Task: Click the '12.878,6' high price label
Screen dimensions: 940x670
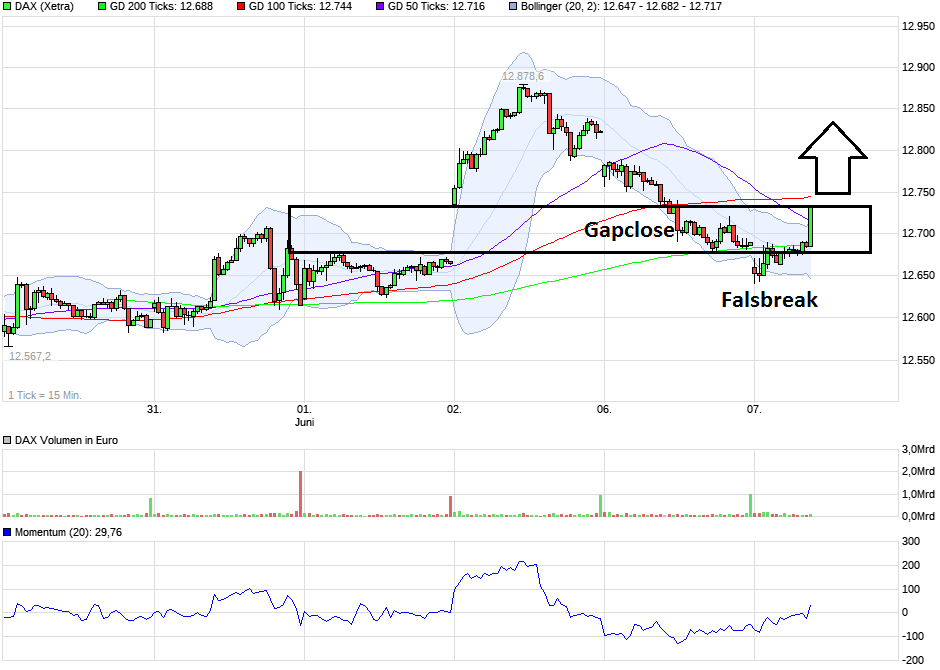Action: click(523, 76)
